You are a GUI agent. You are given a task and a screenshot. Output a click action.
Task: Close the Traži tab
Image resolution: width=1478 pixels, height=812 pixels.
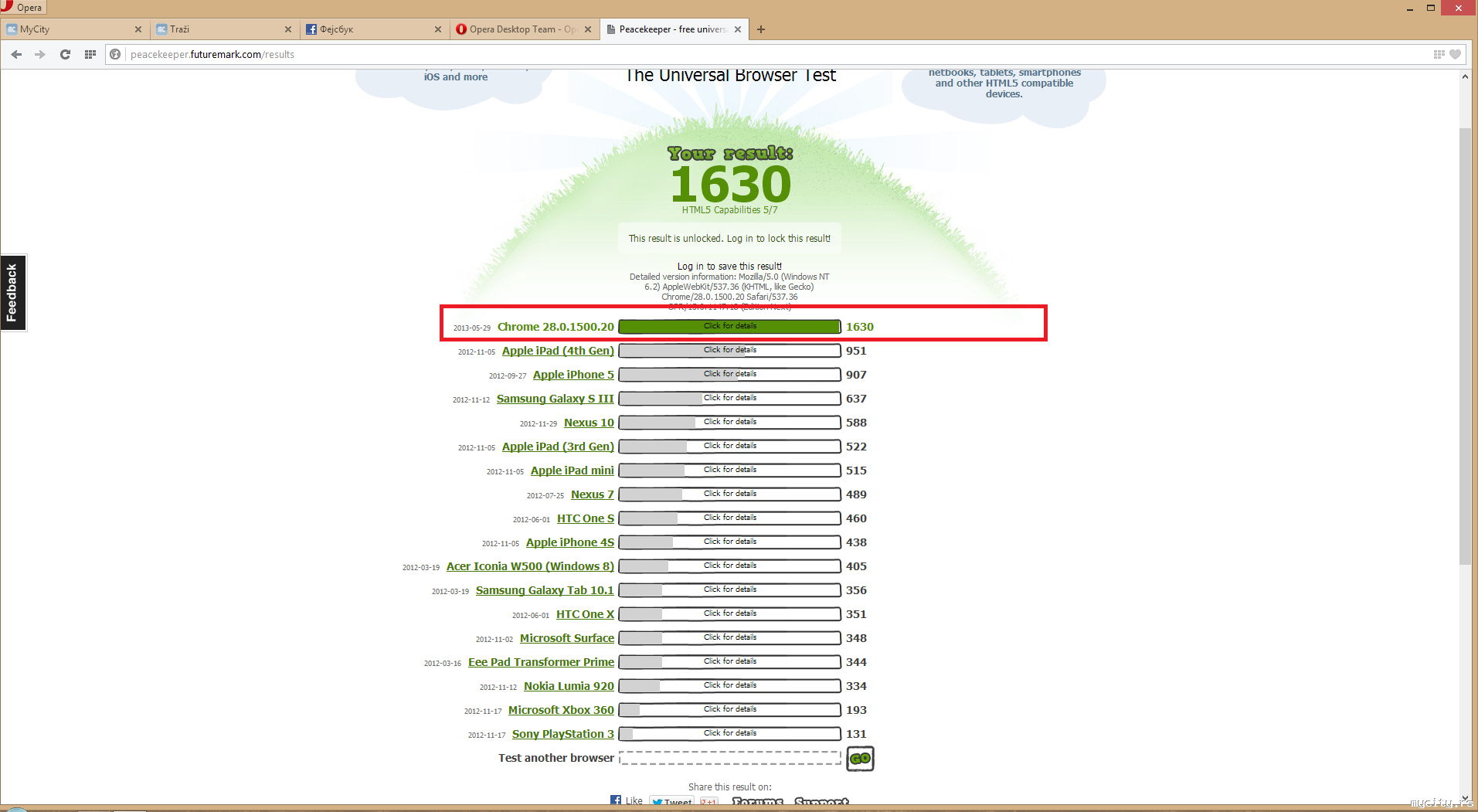tap(288, 29)
